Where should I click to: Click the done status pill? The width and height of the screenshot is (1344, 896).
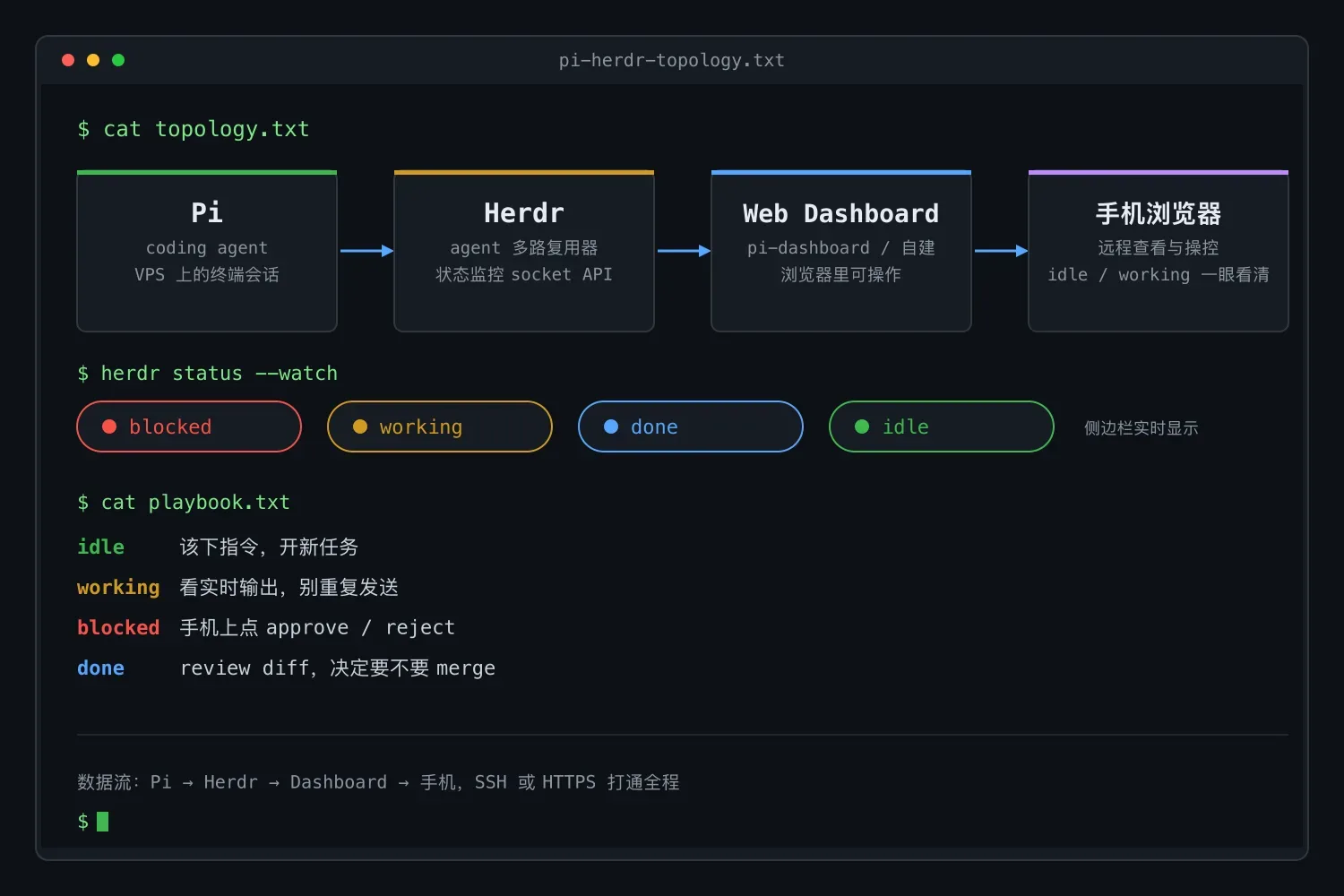click(x=691, y=426)
